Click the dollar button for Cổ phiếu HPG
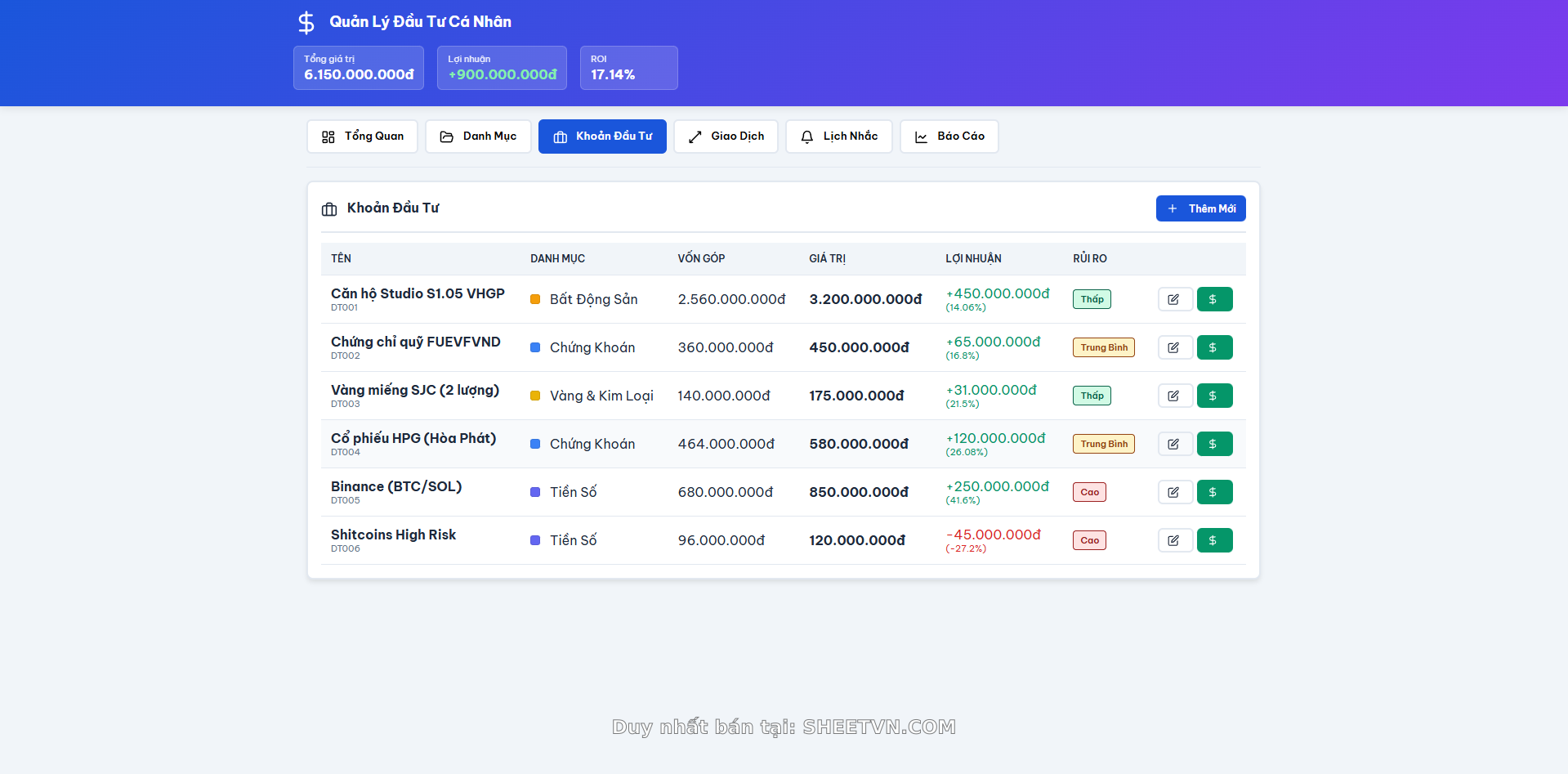This screenshot has width=1568, height=774. click(1214, 444)
